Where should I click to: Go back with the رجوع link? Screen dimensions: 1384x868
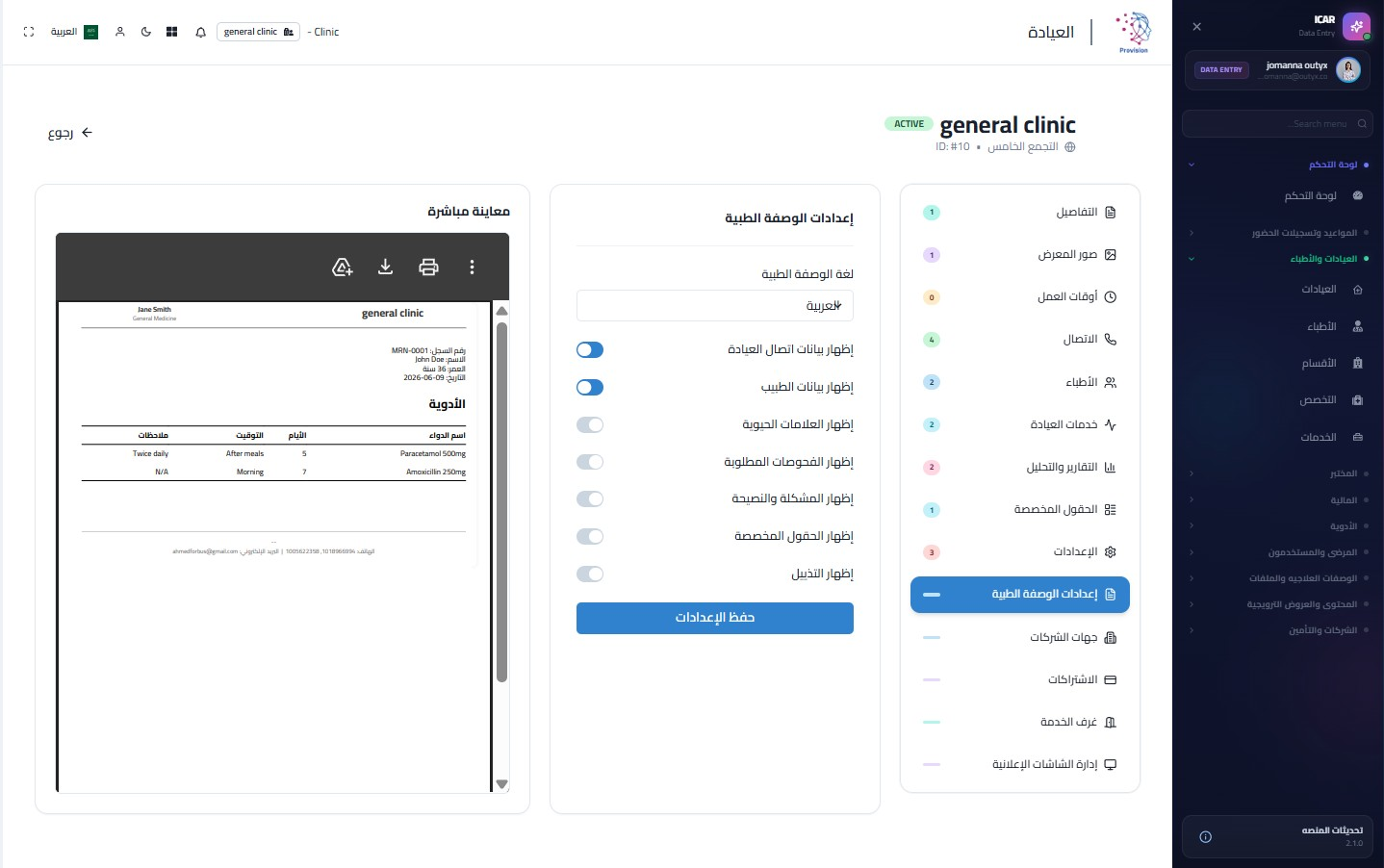click(x=70, y=133)
